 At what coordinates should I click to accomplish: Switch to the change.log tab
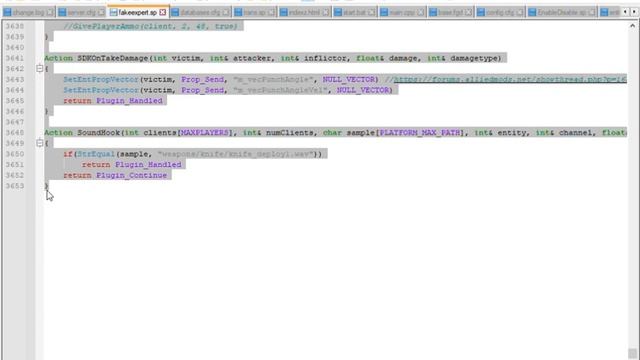[x=28, y=12]
